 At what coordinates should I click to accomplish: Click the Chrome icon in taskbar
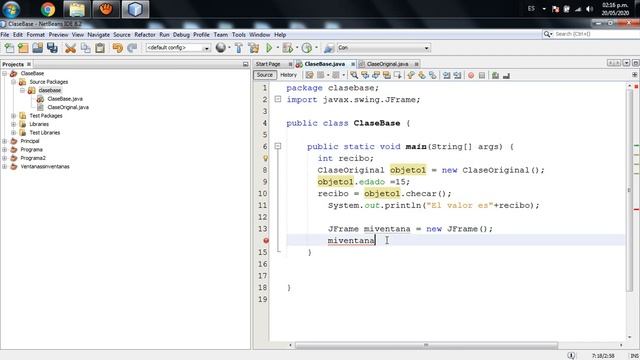[48, 9]
